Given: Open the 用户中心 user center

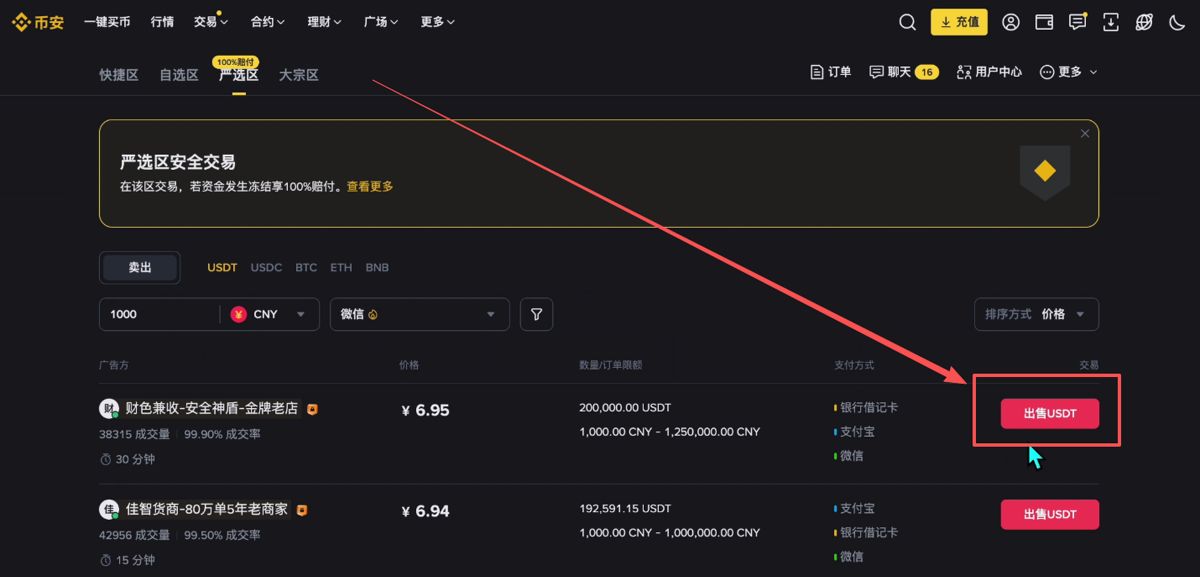Looking at the screenshot, I should coord(988,71).
